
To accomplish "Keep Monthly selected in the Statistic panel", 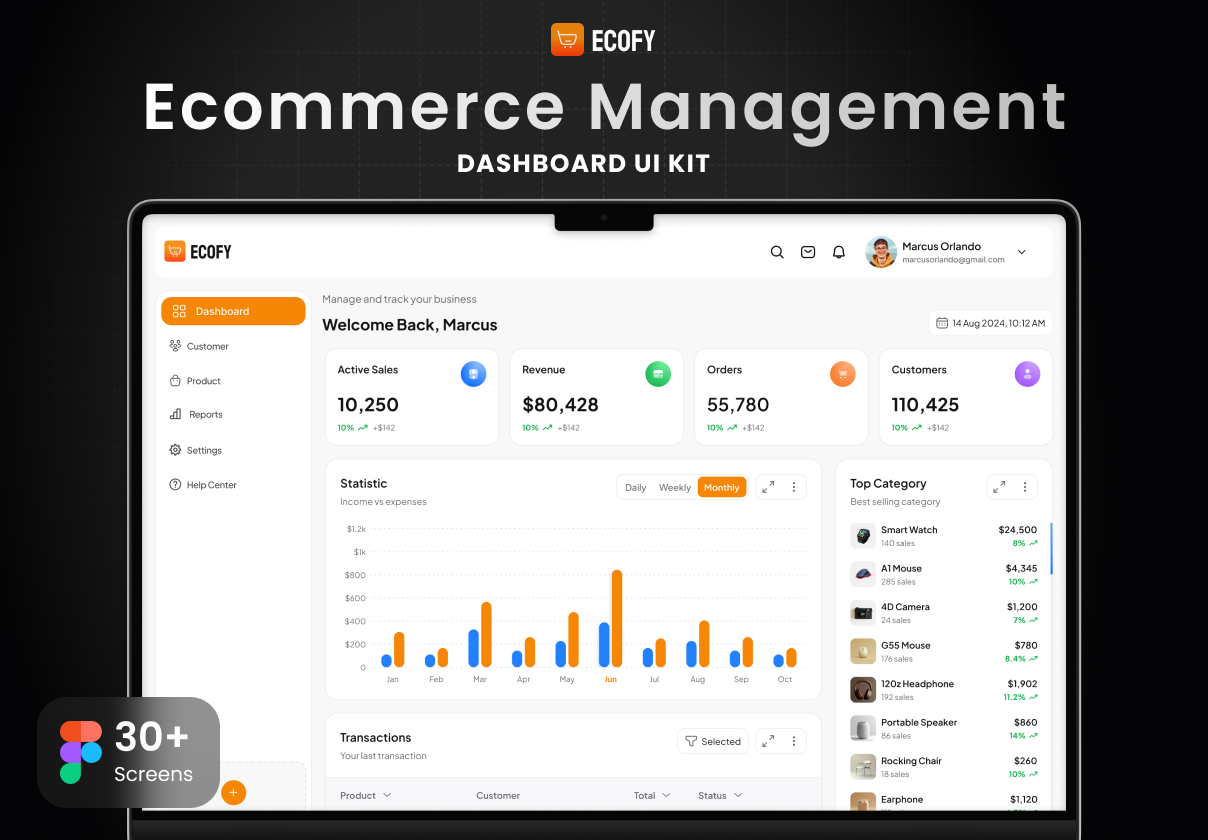I will [722, 487].
